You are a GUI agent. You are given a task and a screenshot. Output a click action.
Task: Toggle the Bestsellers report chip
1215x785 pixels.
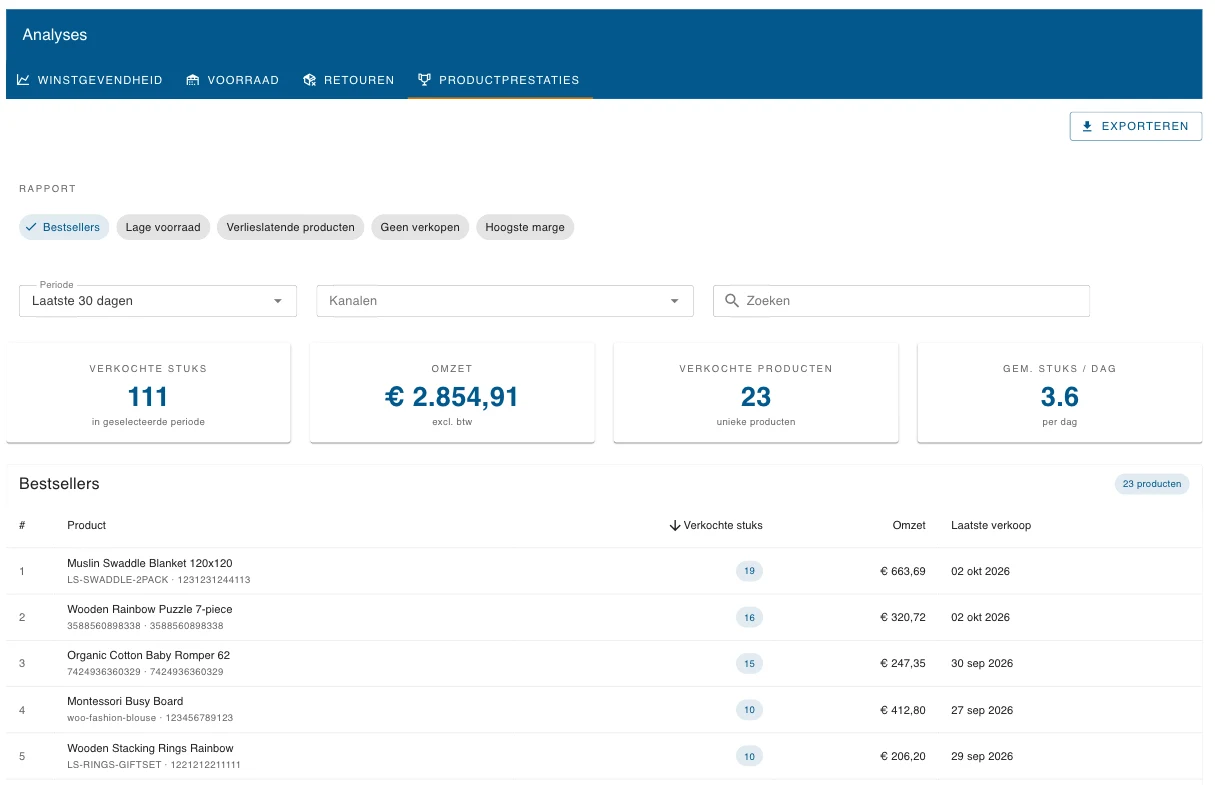[64, 227]
